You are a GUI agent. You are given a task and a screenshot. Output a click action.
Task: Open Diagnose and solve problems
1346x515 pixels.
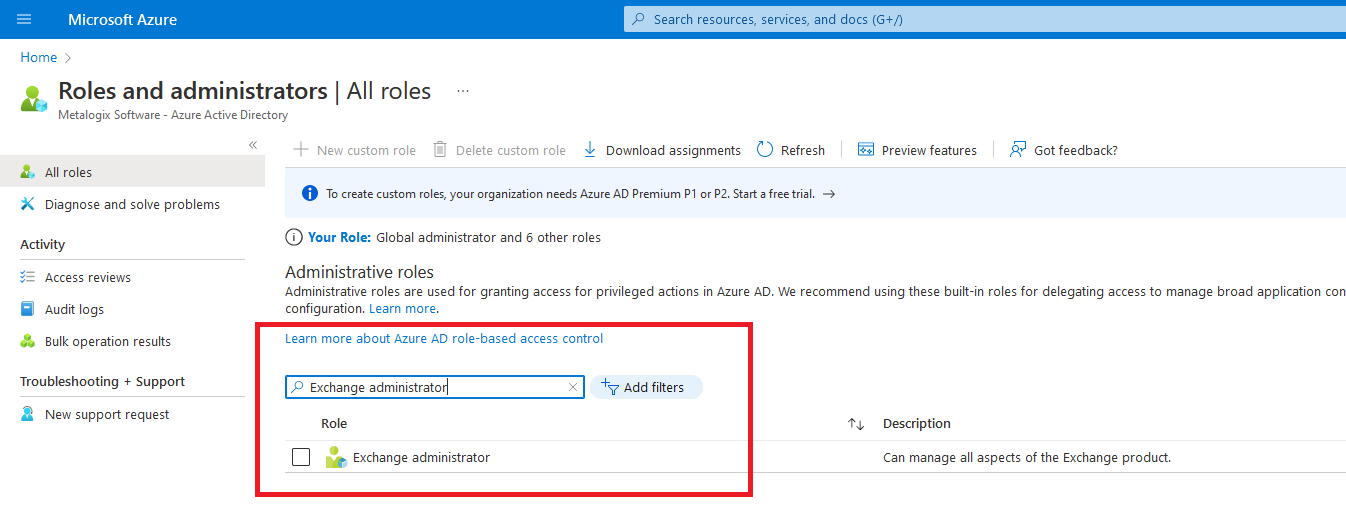(132, 204)
